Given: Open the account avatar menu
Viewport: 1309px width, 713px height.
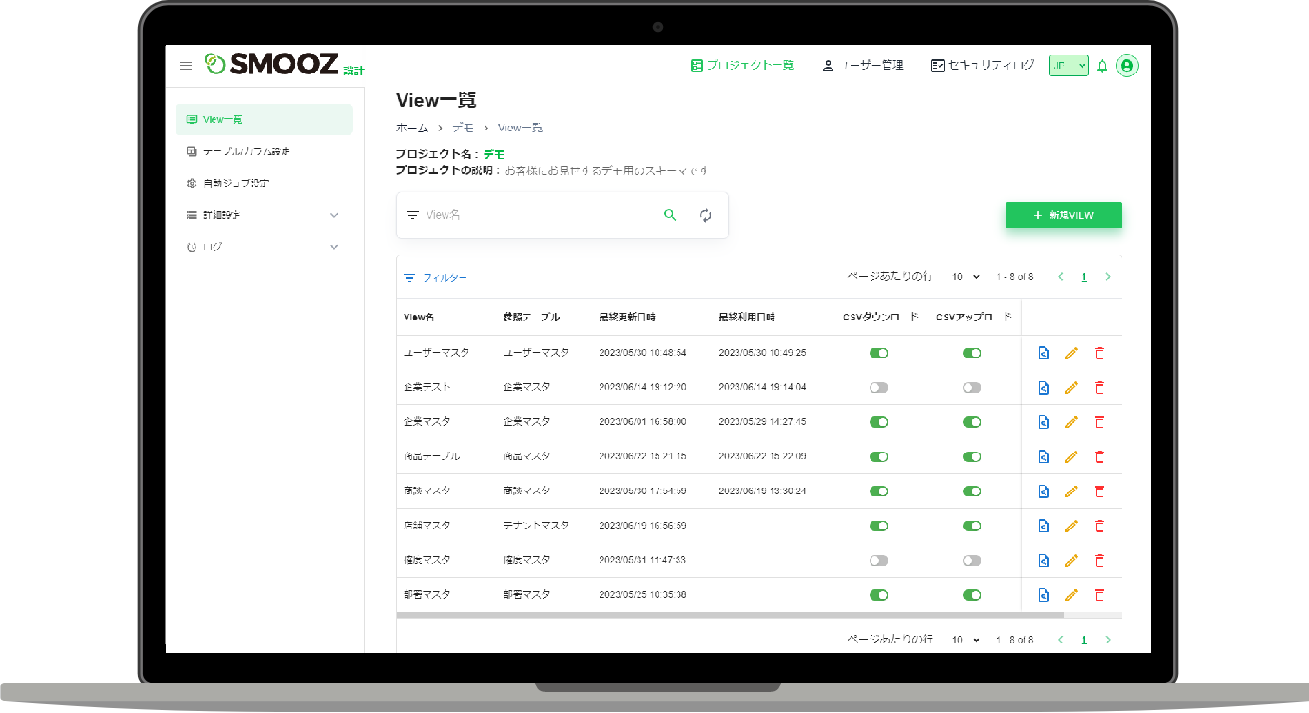Looking at the screenshot, I should pyautogui.click(x=1127, y=65).
